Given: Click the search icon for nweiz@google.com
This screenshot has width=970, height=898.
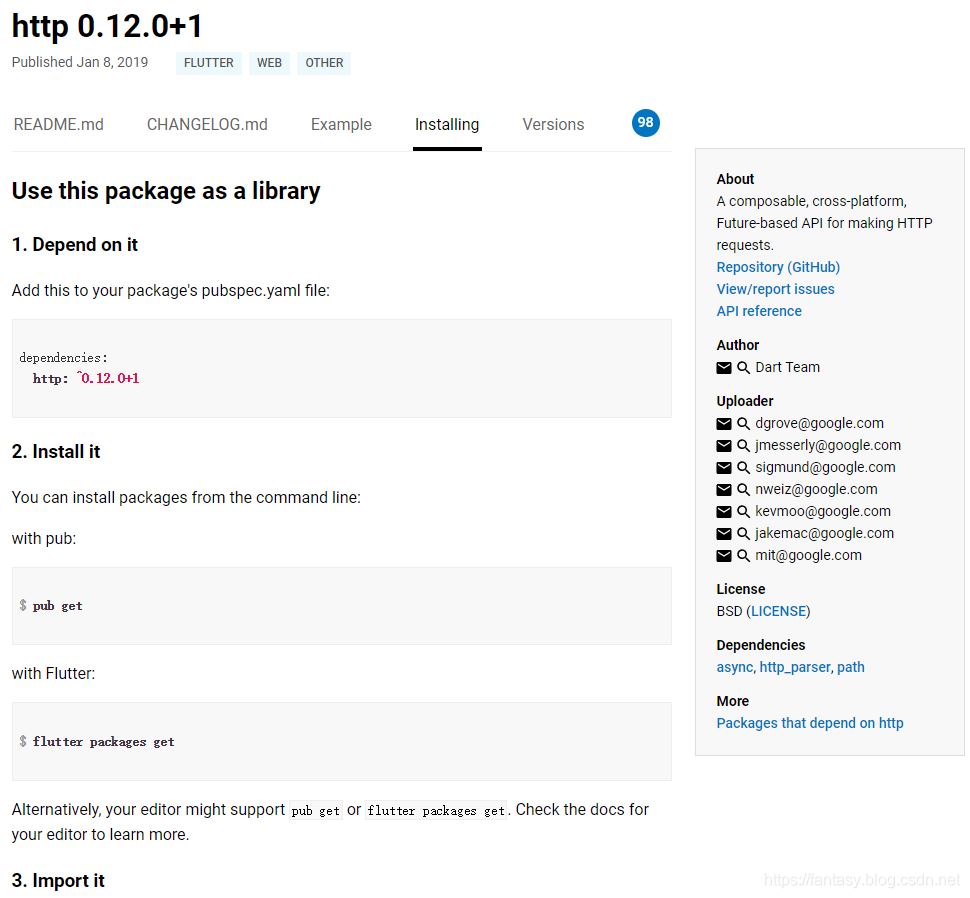Looking at the screenshot, I should coord(744,490).
